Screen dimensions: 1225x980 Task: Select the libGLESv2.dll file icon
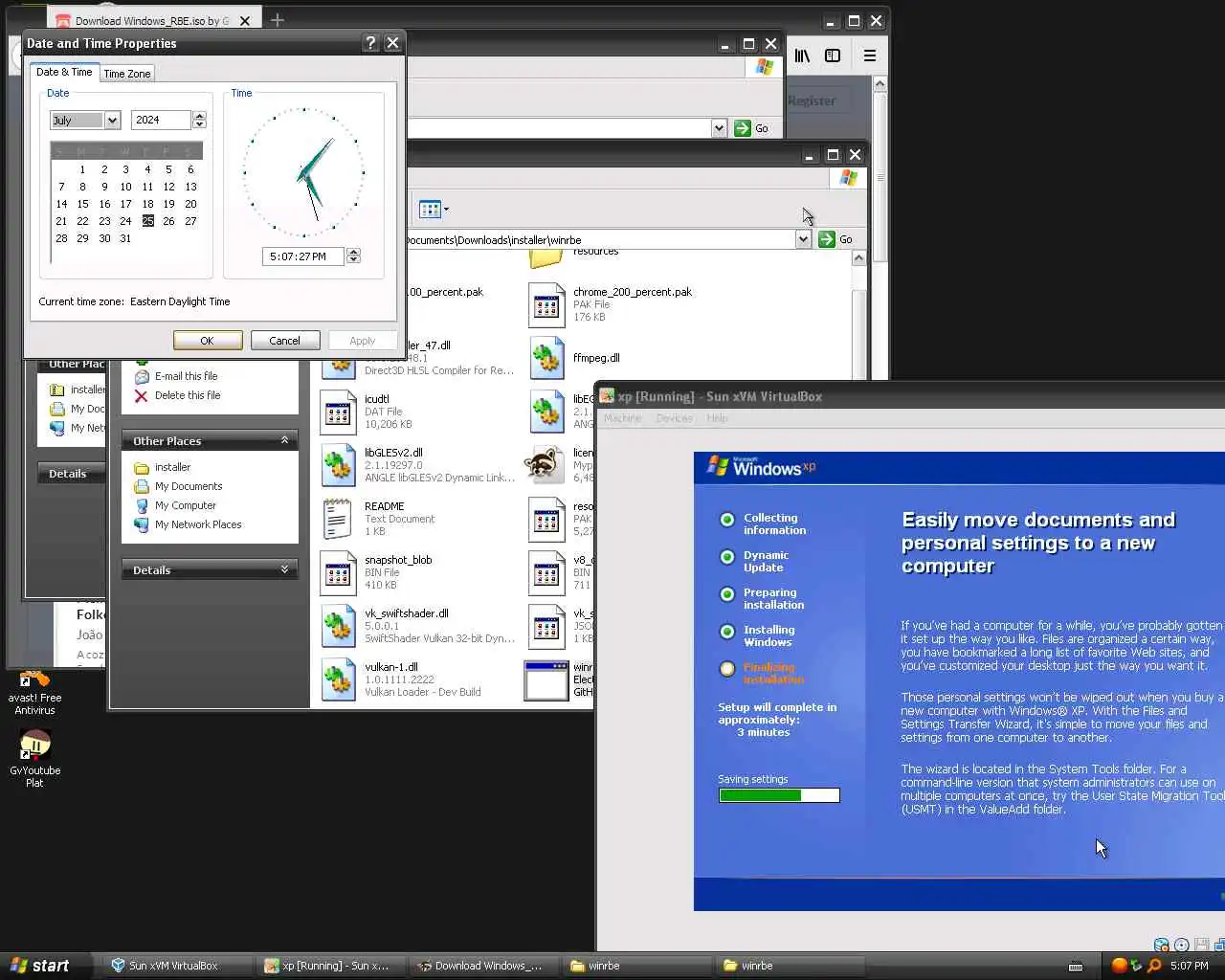click(x=338, y=466)
